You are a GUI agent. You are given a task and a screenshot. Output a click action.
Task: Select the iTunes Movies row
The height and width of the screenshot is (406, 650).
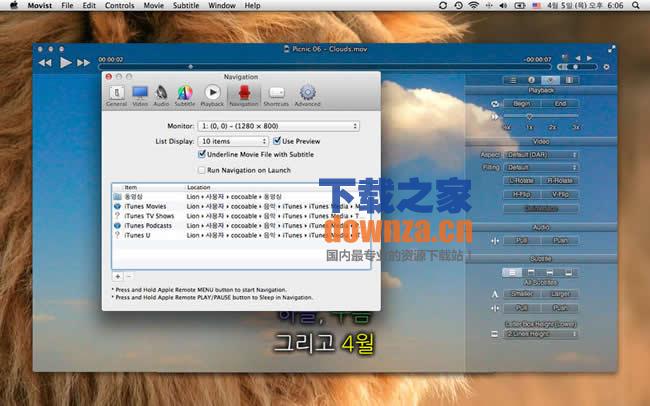click(x=240, y=206)
